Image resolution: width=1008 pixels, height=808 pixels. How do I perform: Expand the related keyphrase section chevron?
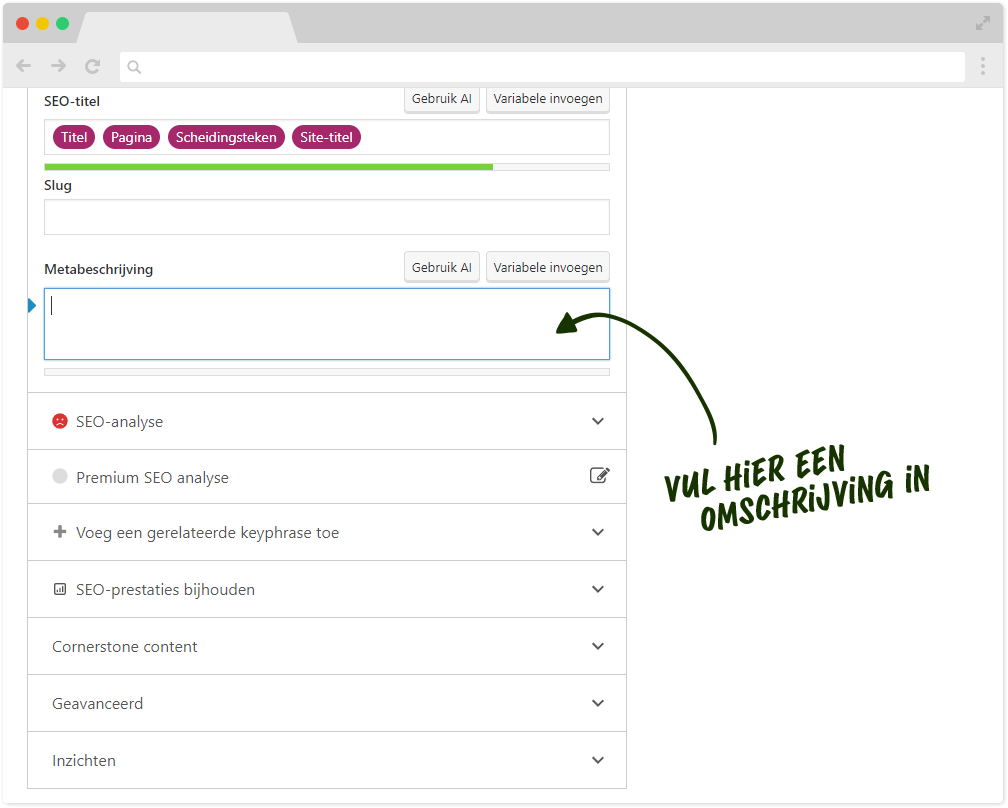click(x=598, y=532)
